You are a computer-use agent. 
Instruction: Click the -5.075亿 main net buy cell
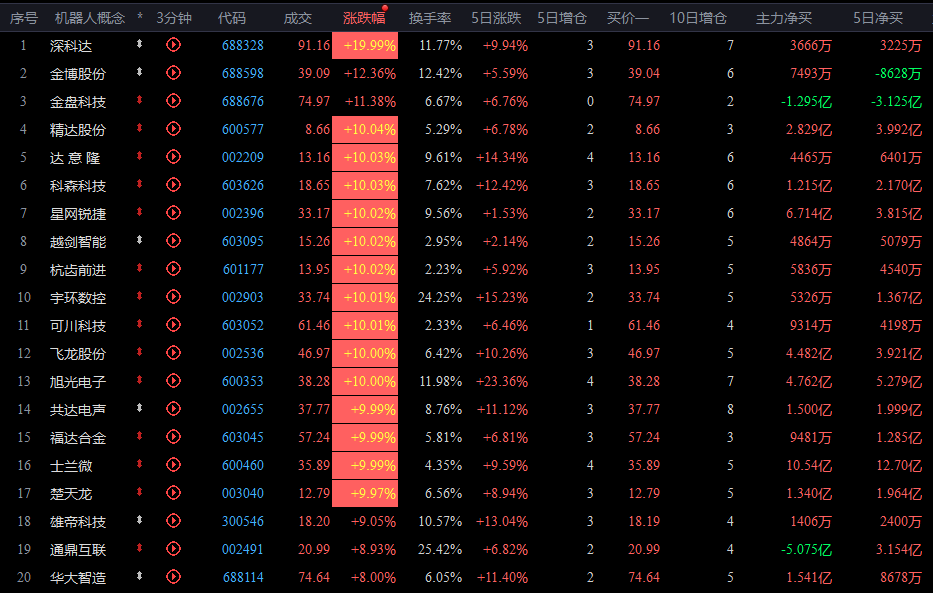806,549
